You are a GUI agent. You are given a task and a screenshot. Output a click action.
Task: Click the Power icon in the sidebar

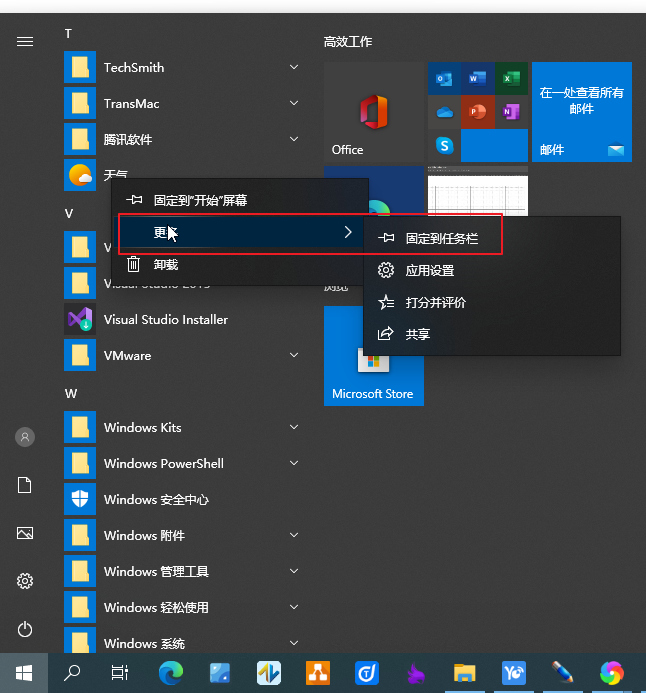click(x=25, y=629)
